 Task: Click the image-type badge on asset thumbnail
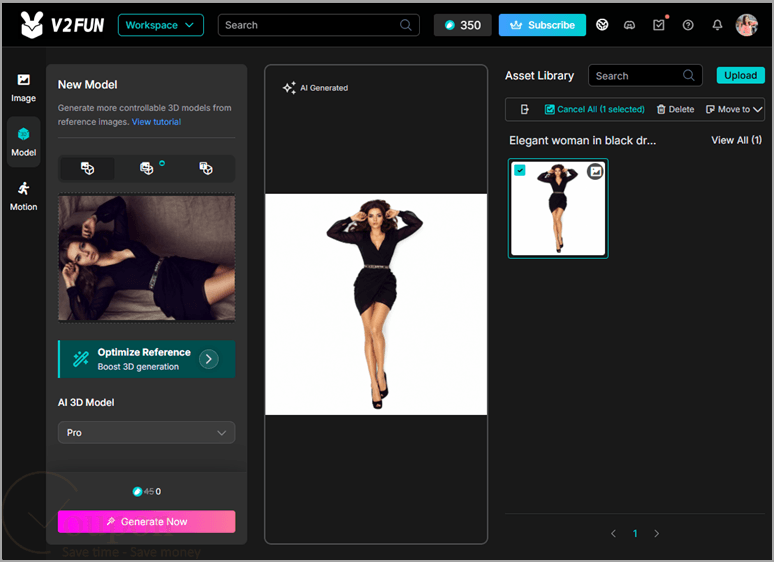(596, 172)
